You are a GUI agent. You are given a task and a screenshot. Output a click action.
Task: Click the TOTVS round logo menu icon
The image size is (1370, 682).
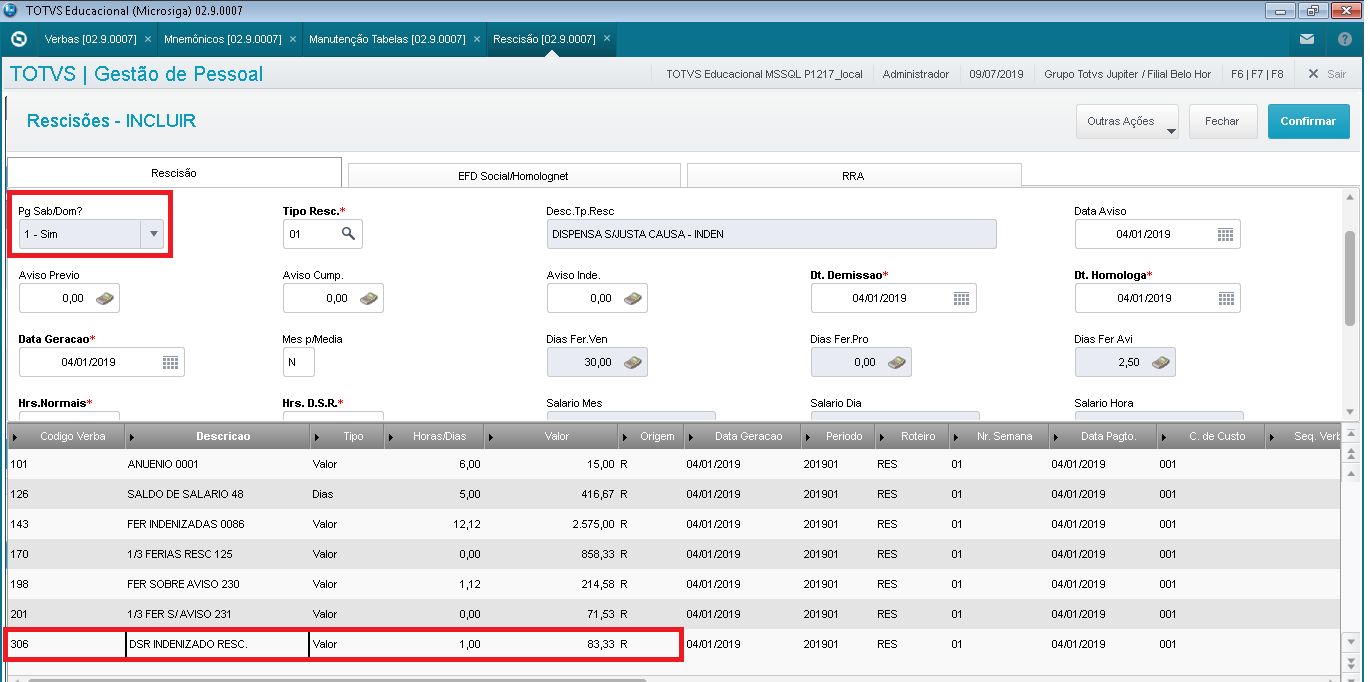click(18, 39)
